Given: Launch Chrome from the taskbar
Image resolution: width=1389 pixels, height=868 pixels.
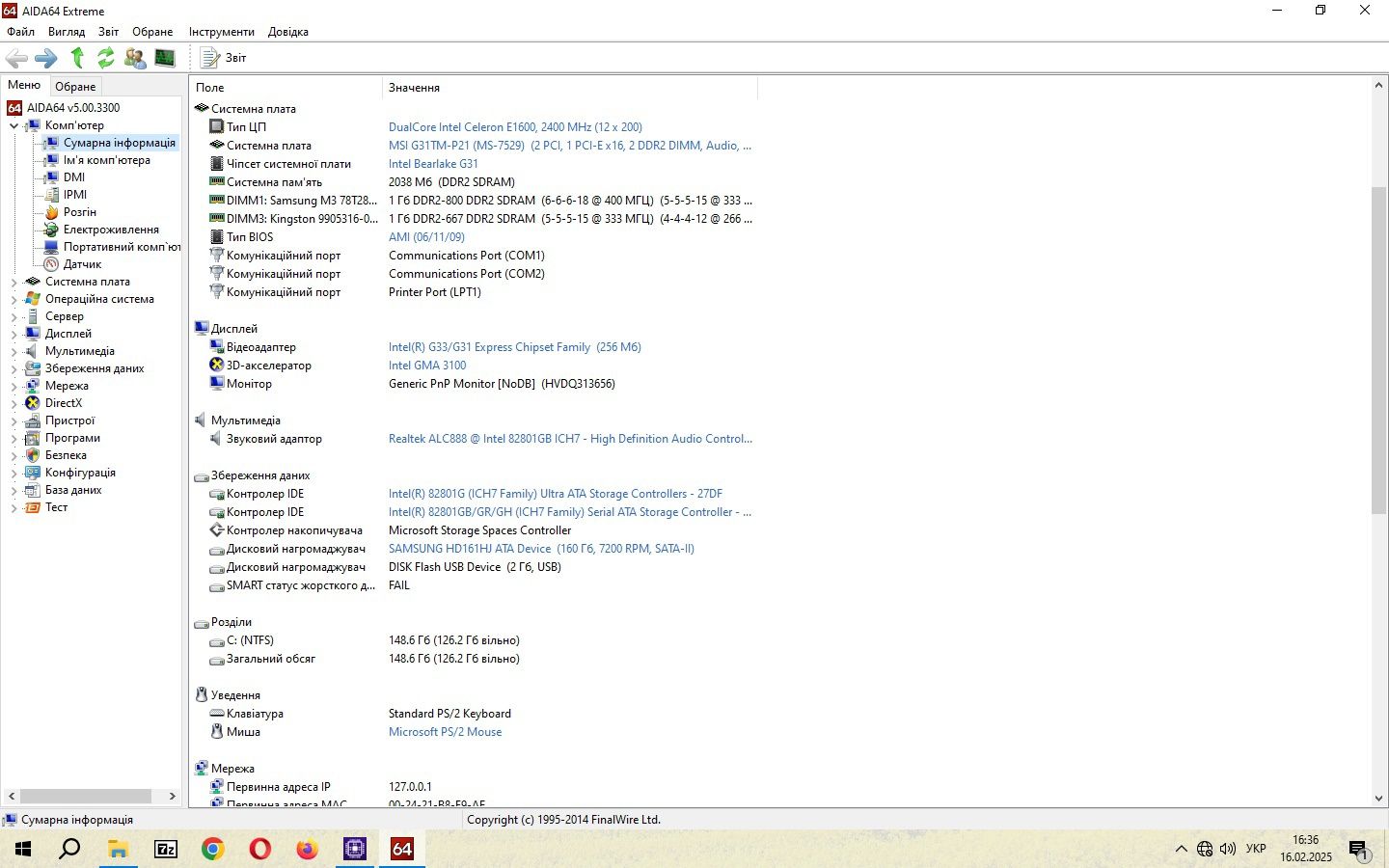Looking at the screenshot, I should (212, 849).
